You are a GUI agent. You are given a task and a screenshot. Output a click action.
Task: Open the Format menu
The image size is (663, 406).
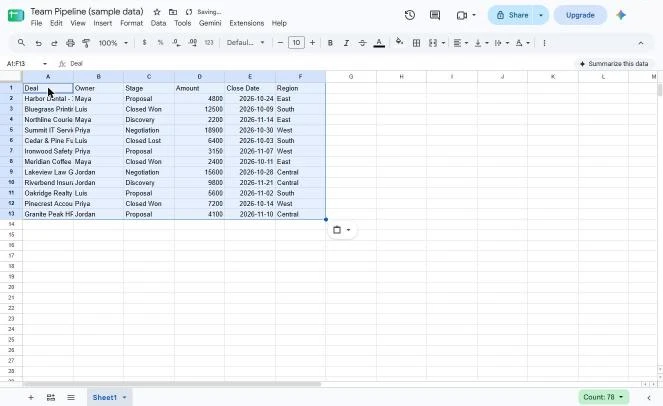132,23
